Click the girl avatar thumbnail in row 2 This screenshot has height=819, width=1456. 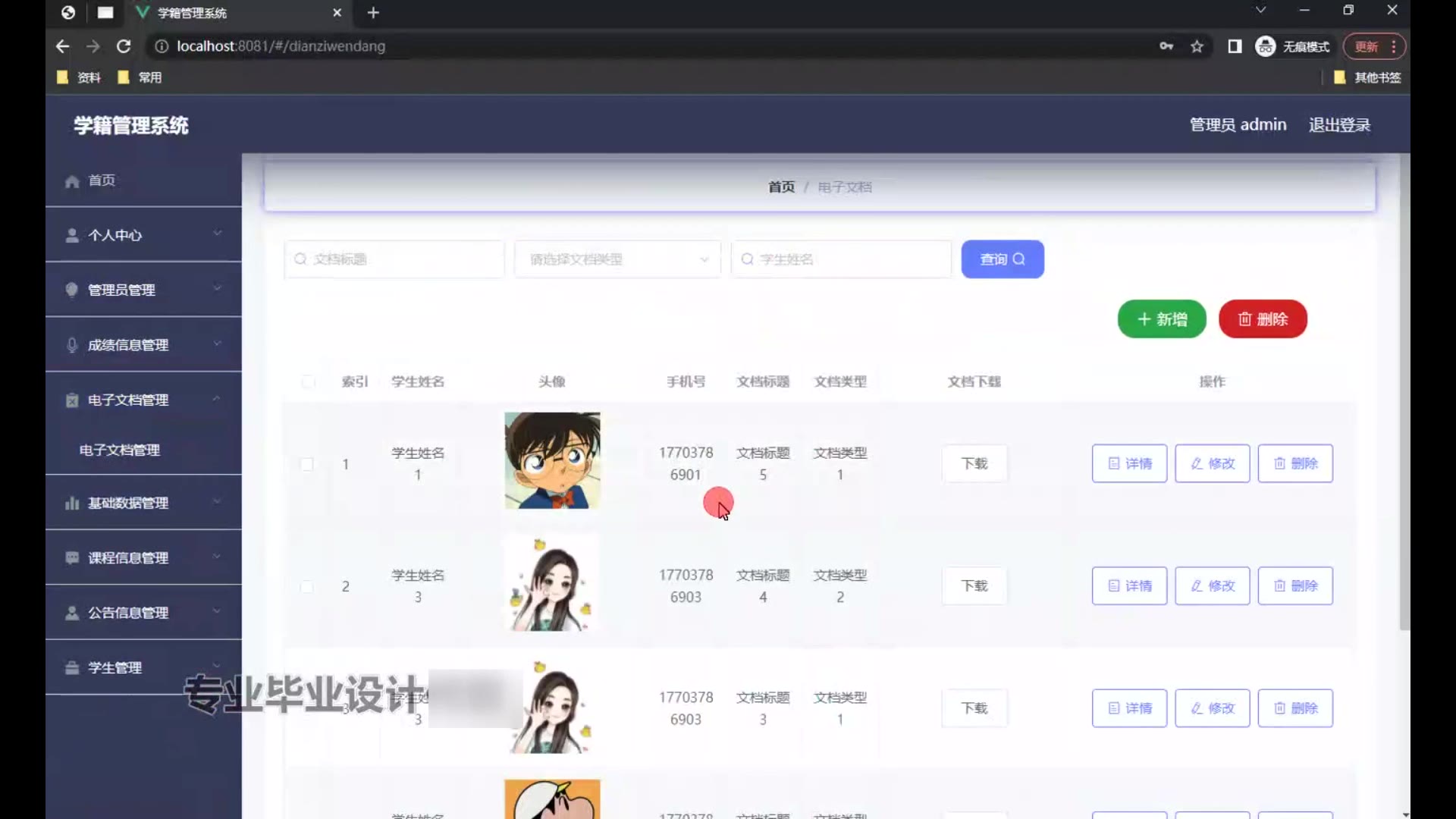click(x=552, y=583)
